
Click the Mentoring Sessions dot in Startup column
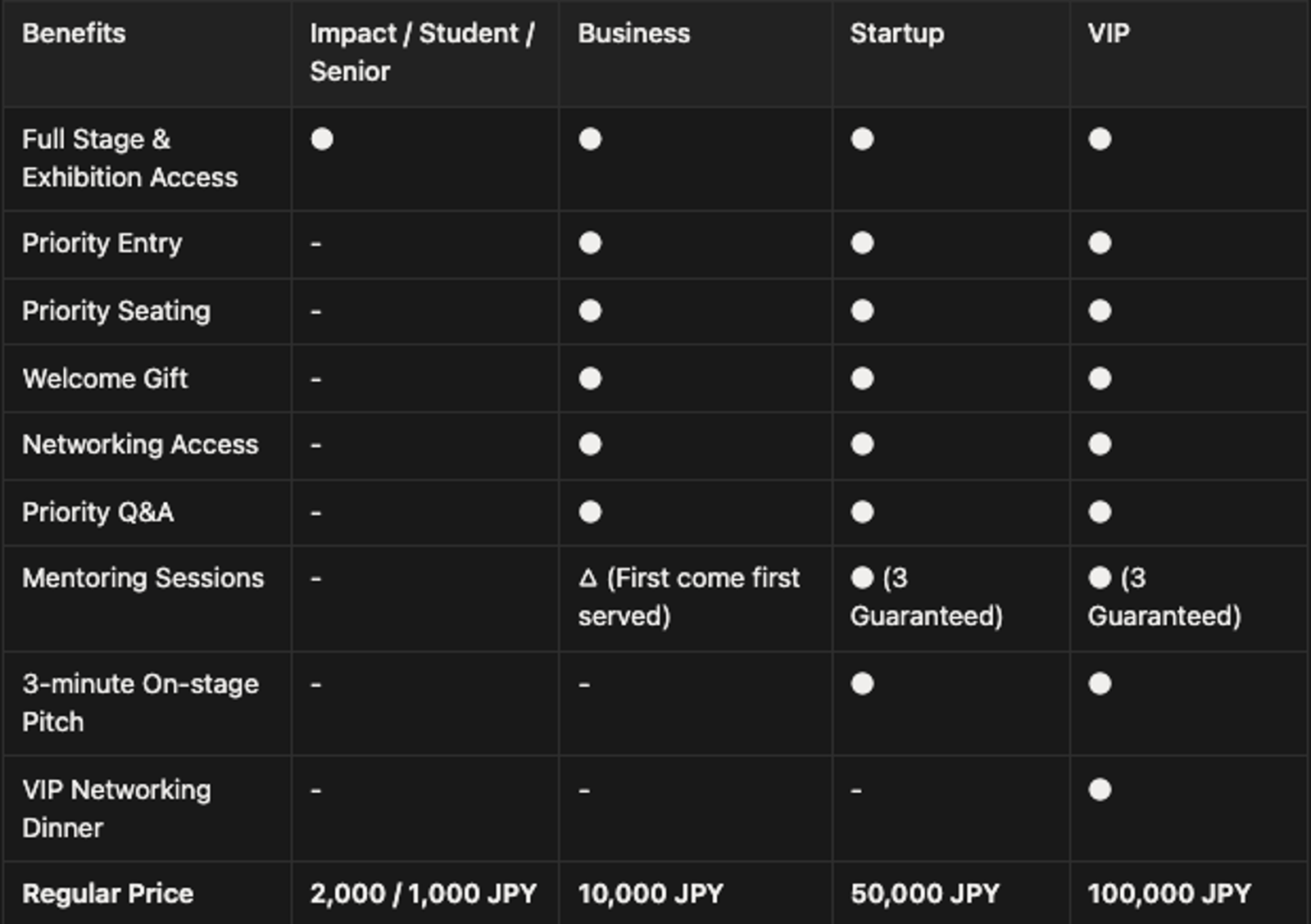(862, 578)
